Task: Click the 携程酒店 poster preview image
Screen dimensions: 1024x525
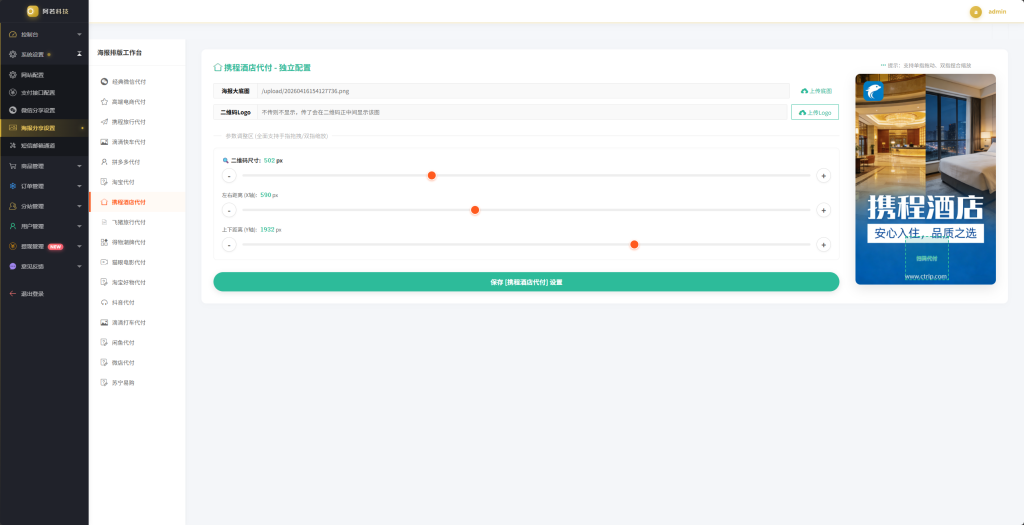Action: click(925, 179)
